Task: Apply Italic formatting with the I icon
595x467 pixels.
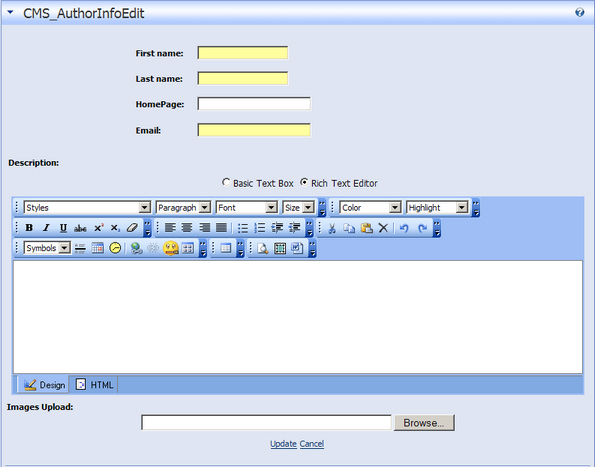Action: (x=46, y=228)
